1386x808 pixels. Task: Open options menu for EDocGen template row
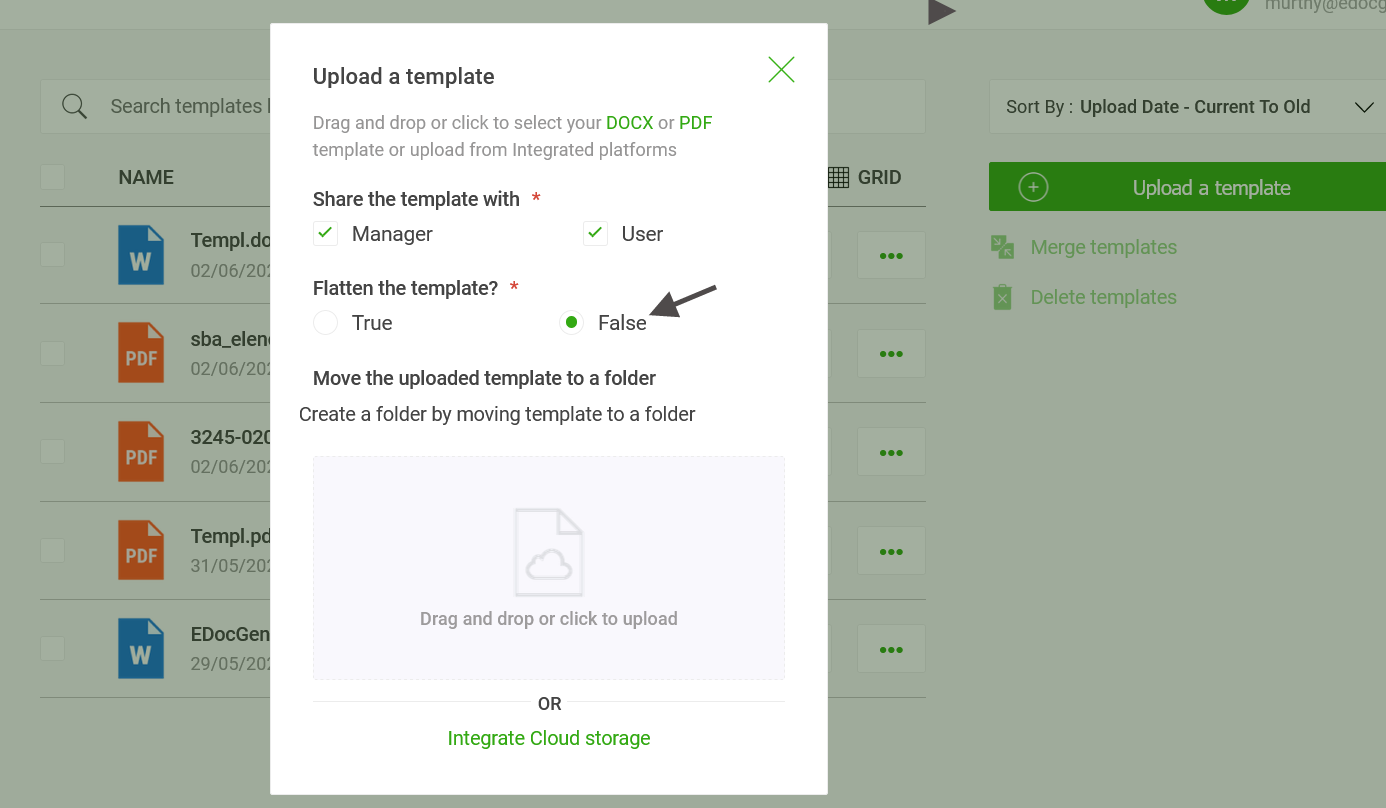891,648
